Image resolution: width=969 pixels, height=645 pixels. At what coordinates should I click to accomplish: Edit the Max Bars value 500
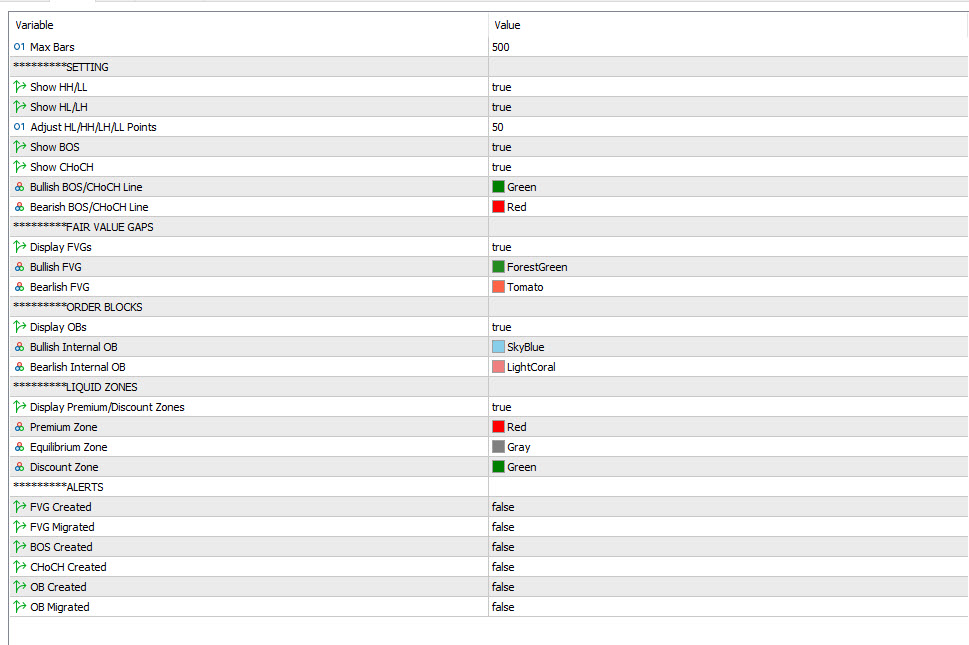click(x=501, y=47)
